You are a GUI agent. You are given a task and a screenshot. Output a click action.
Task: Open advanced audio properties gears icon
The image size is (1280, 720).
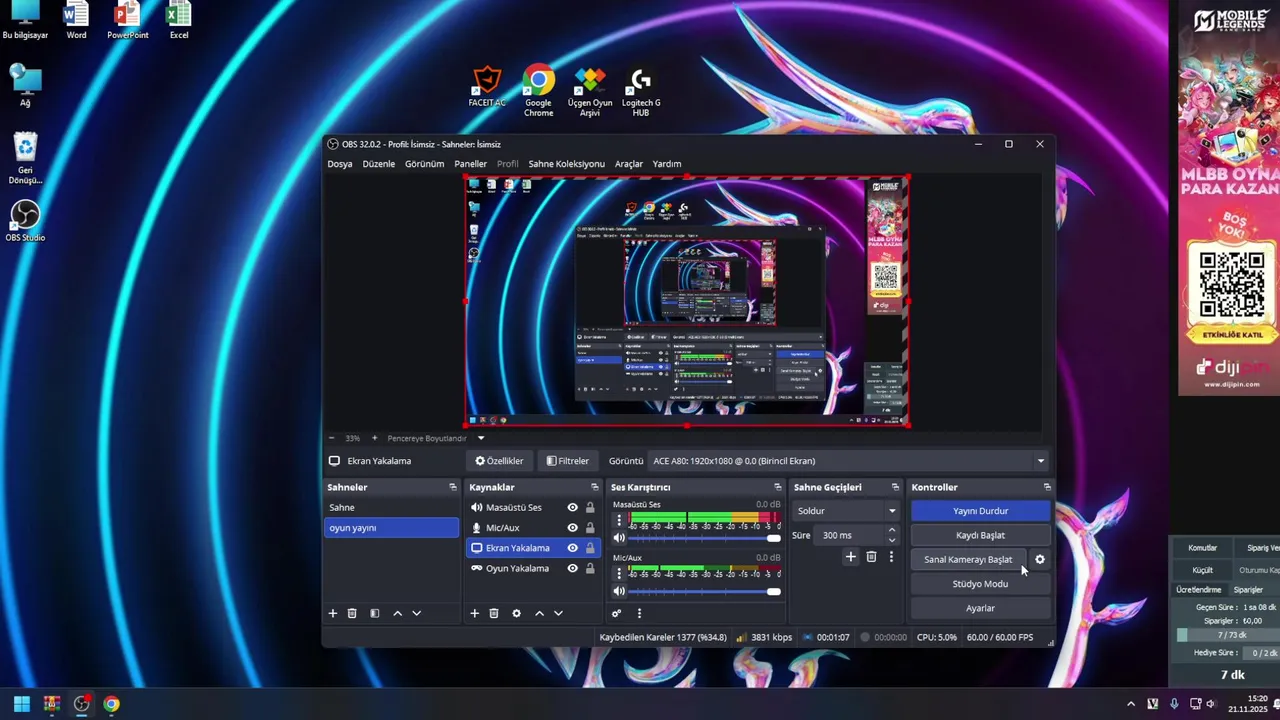617,613
